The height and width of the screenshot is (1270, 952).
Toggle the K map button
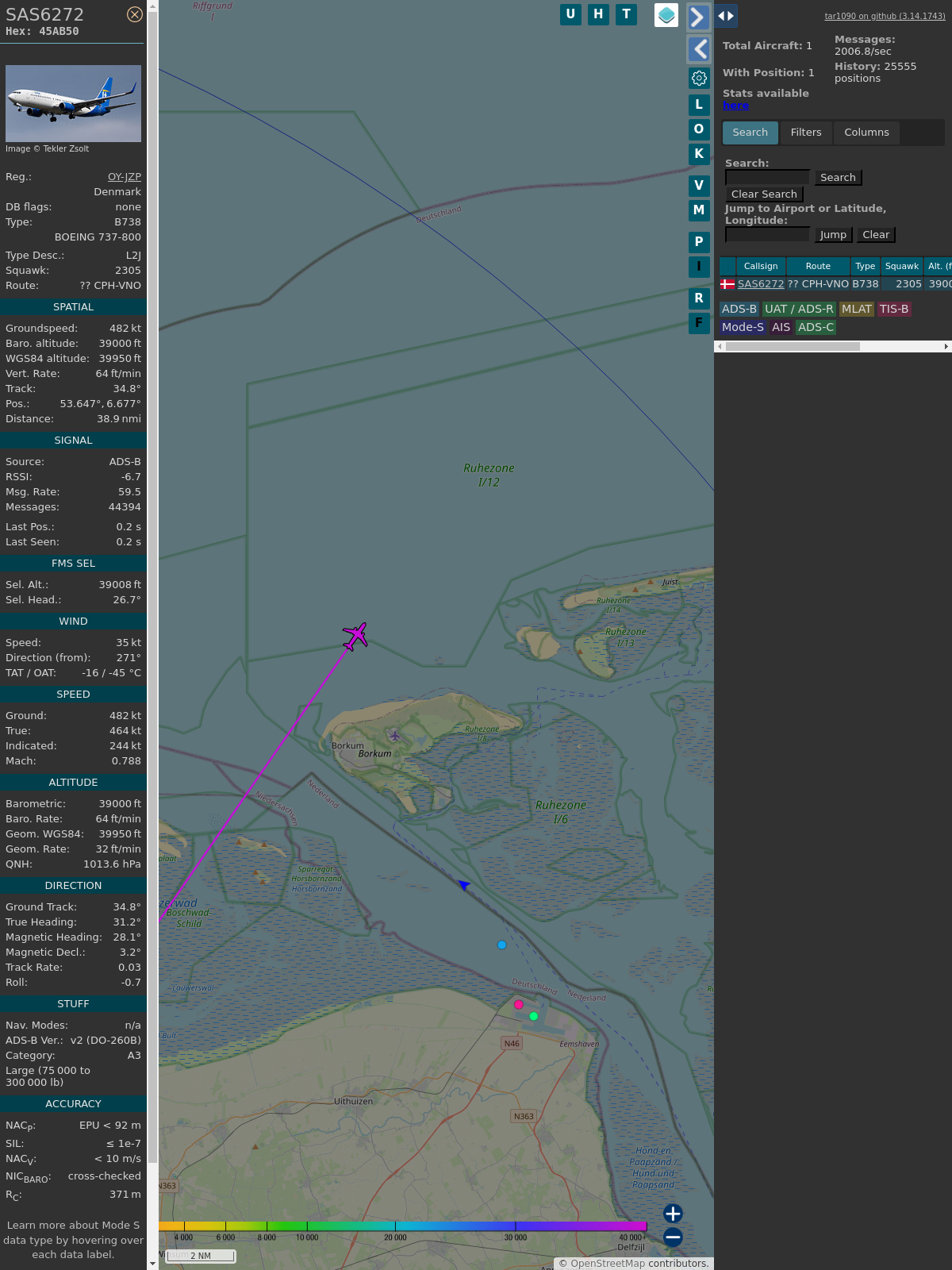pos(699,154)
